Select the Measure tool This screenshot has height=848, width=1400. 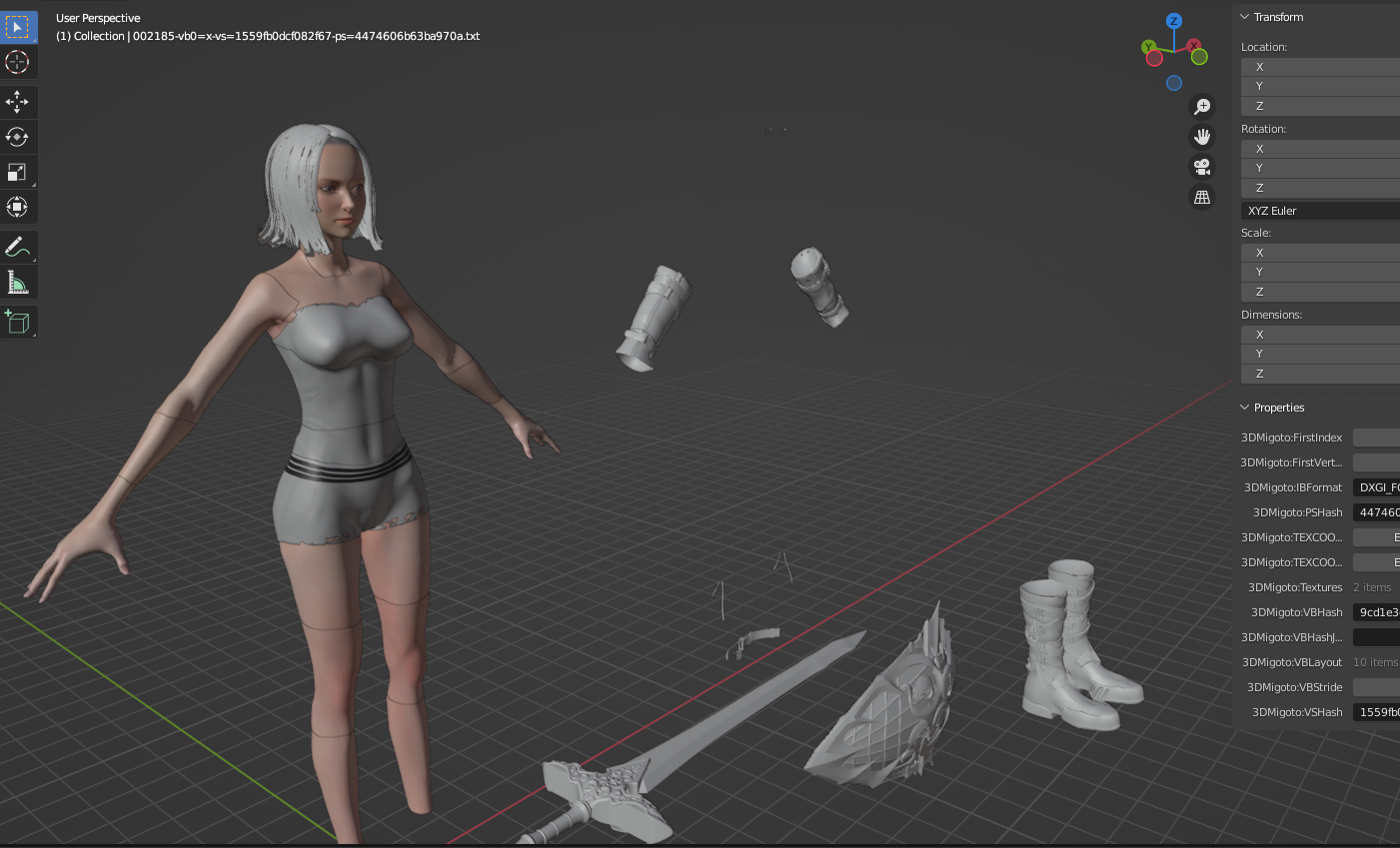click(18, 282)
